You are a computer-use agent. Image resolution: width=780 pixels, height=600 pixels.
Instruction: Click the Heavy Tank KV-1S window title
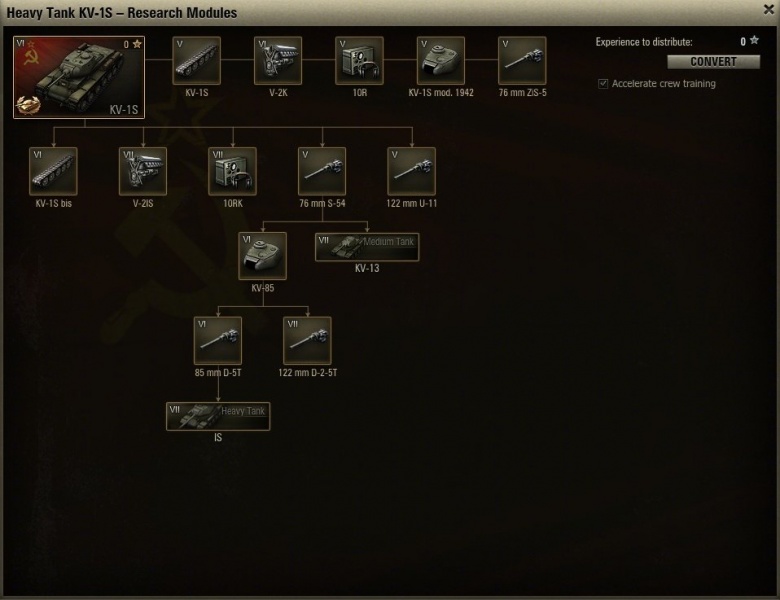click(122, 13)
